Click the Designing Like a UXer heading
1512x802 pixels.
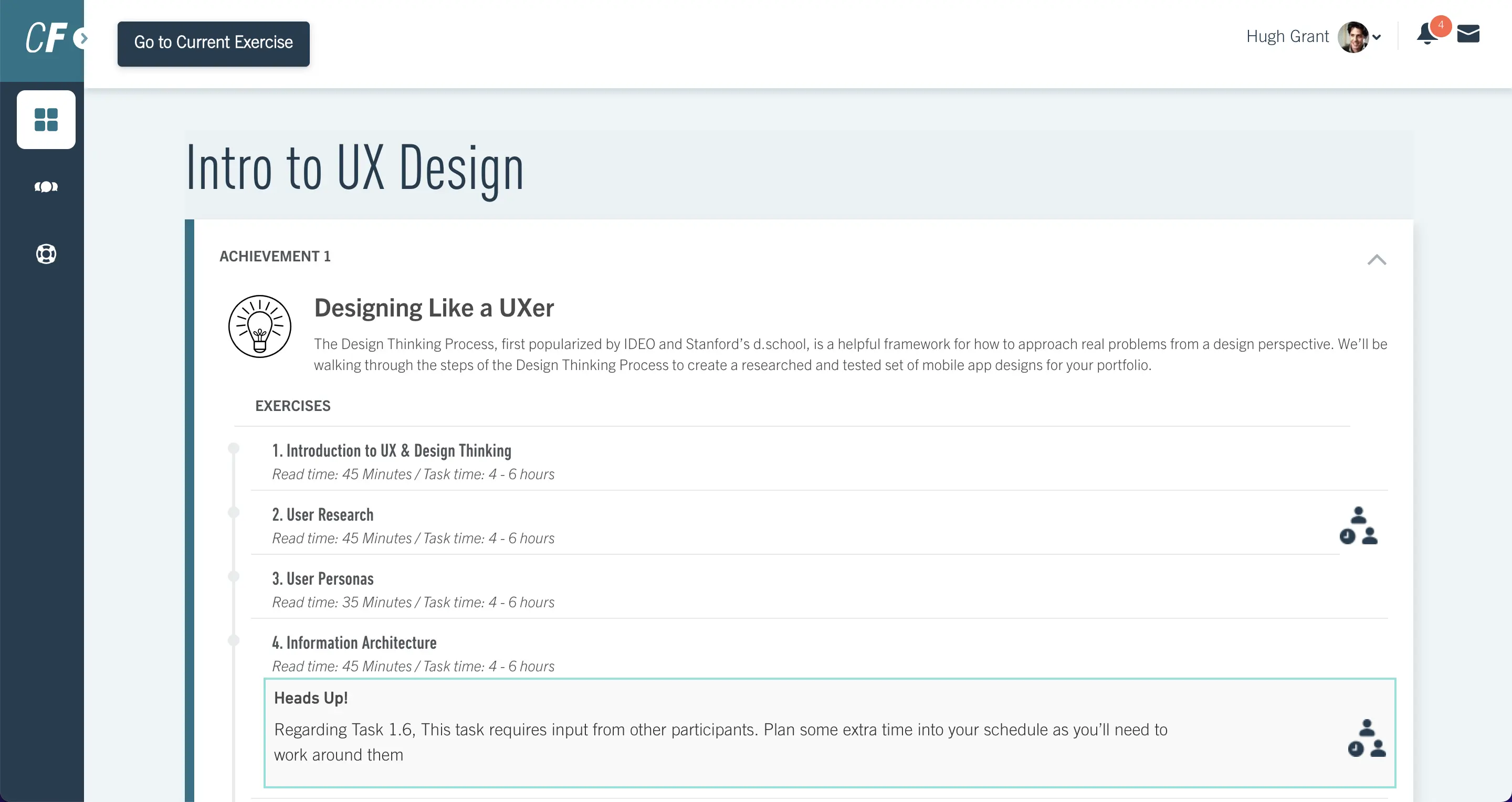pyautogui.click(x=434, y=308)
